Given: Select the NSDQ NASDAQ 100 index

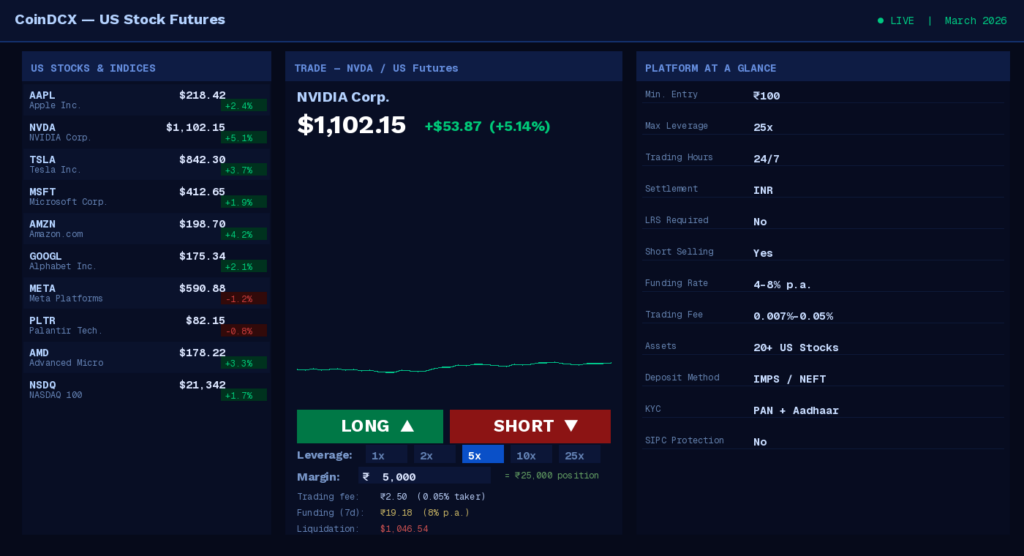Looking at the screenshot, I should point(146,389).
